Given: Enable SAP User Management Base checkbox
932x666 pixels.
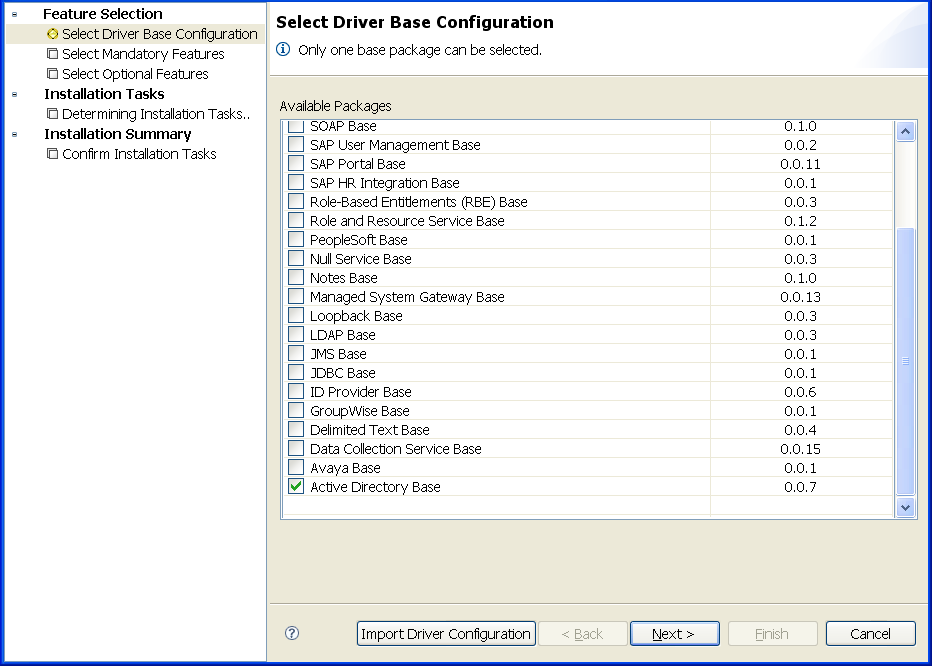Looking at the screenshot, I should [x=296, y=144].
